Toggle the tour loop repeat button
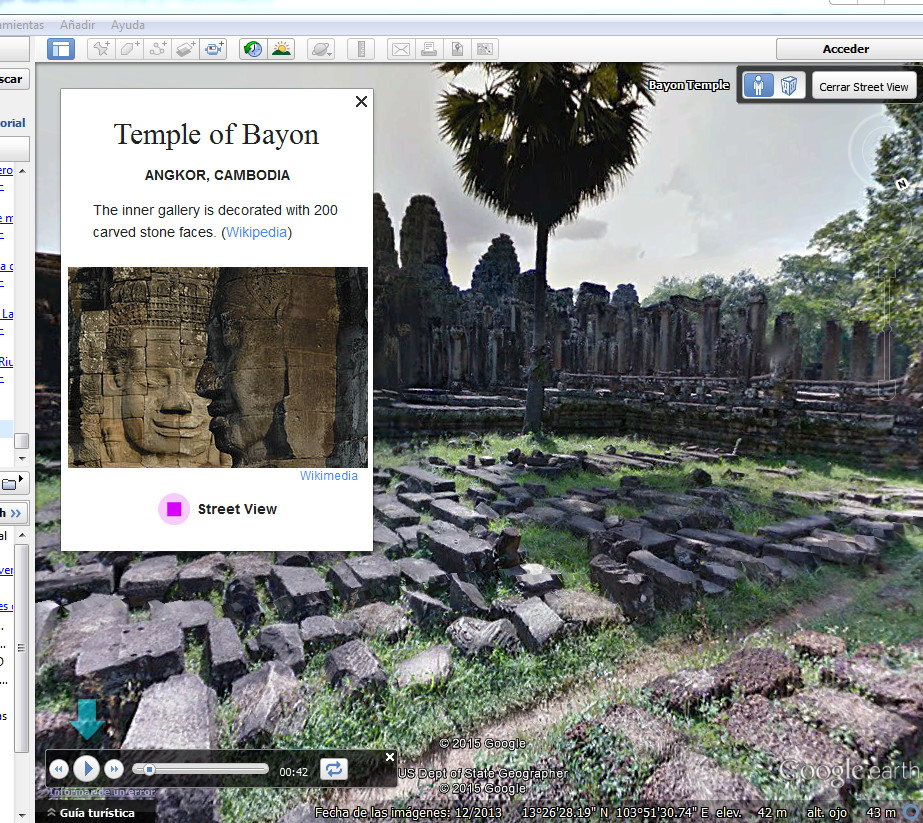The image size is (923, 823). [x=333, y=768]
